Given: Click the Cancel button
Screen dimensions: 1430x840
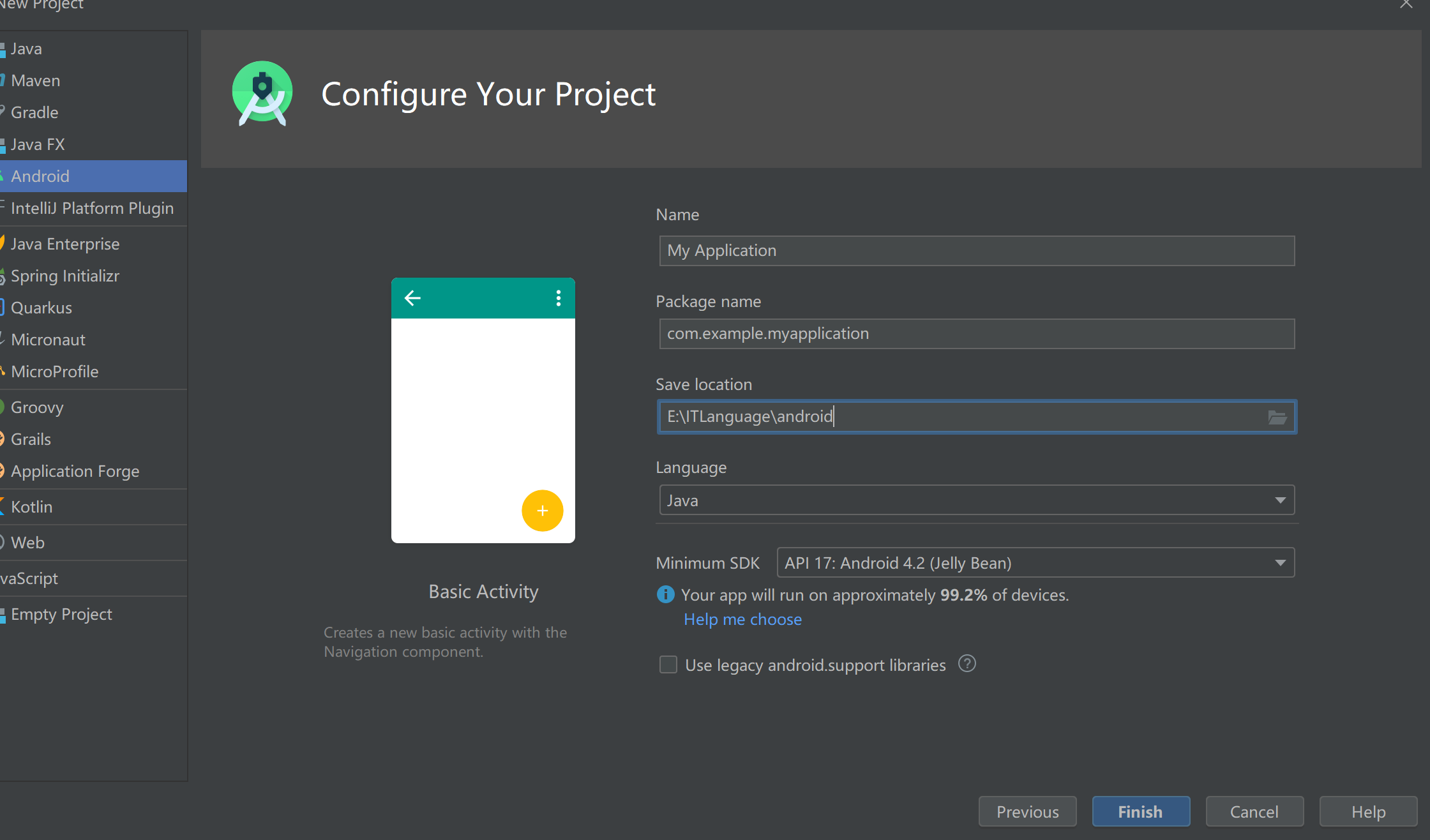Looking at the screenshot, I should [1254, 811].
